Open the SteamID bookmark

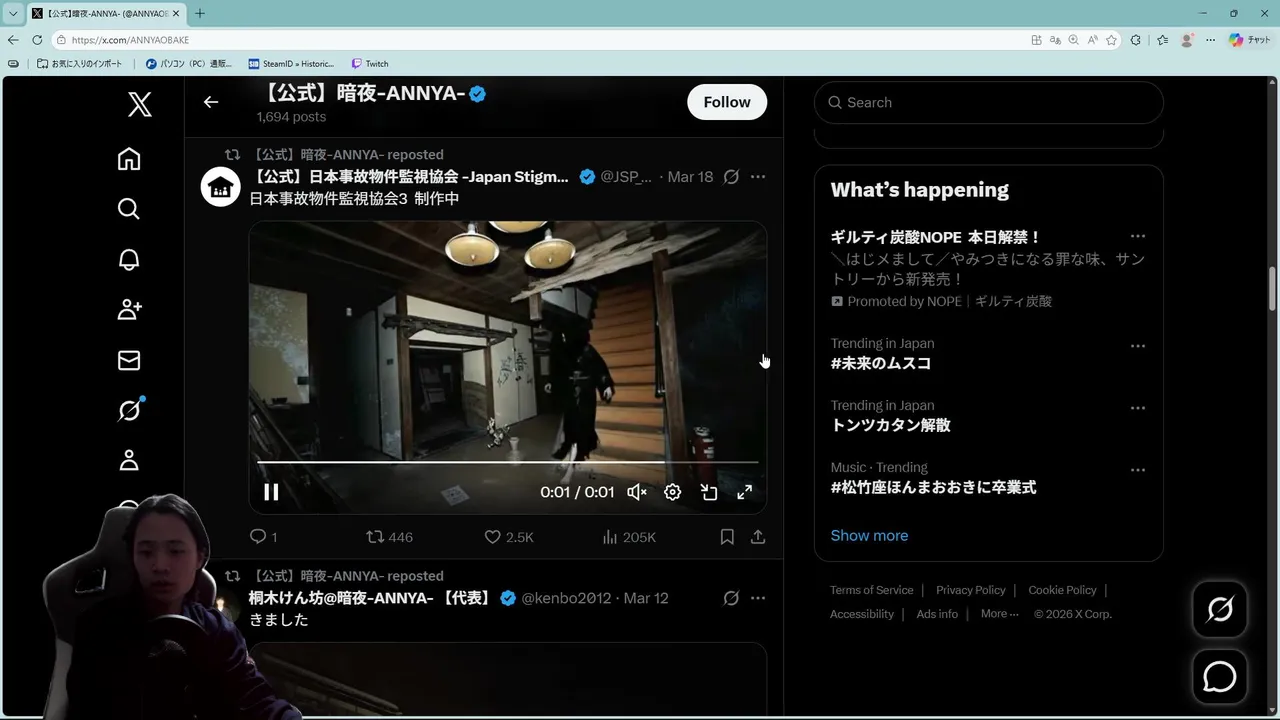click(291, 64)
